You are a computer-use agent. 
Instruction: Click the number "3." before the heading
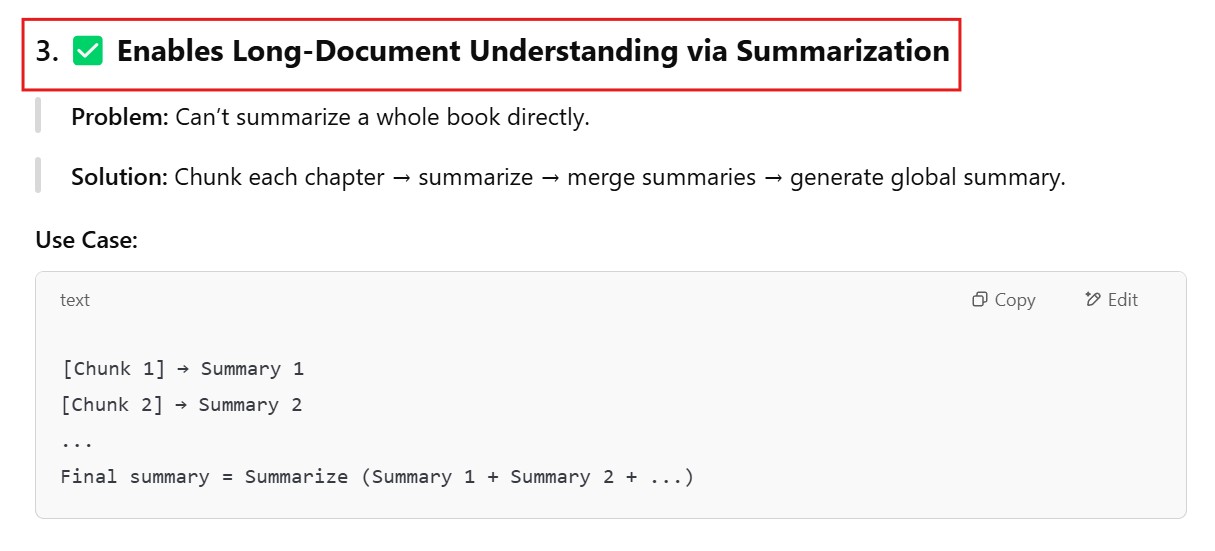47,52
